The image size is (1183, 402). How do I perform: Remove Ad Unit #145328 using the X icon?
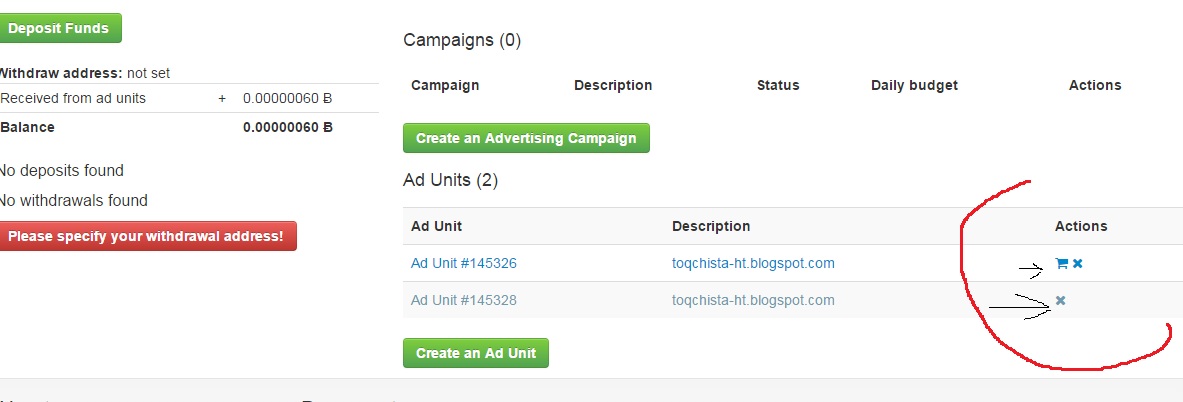point(1060,300)
